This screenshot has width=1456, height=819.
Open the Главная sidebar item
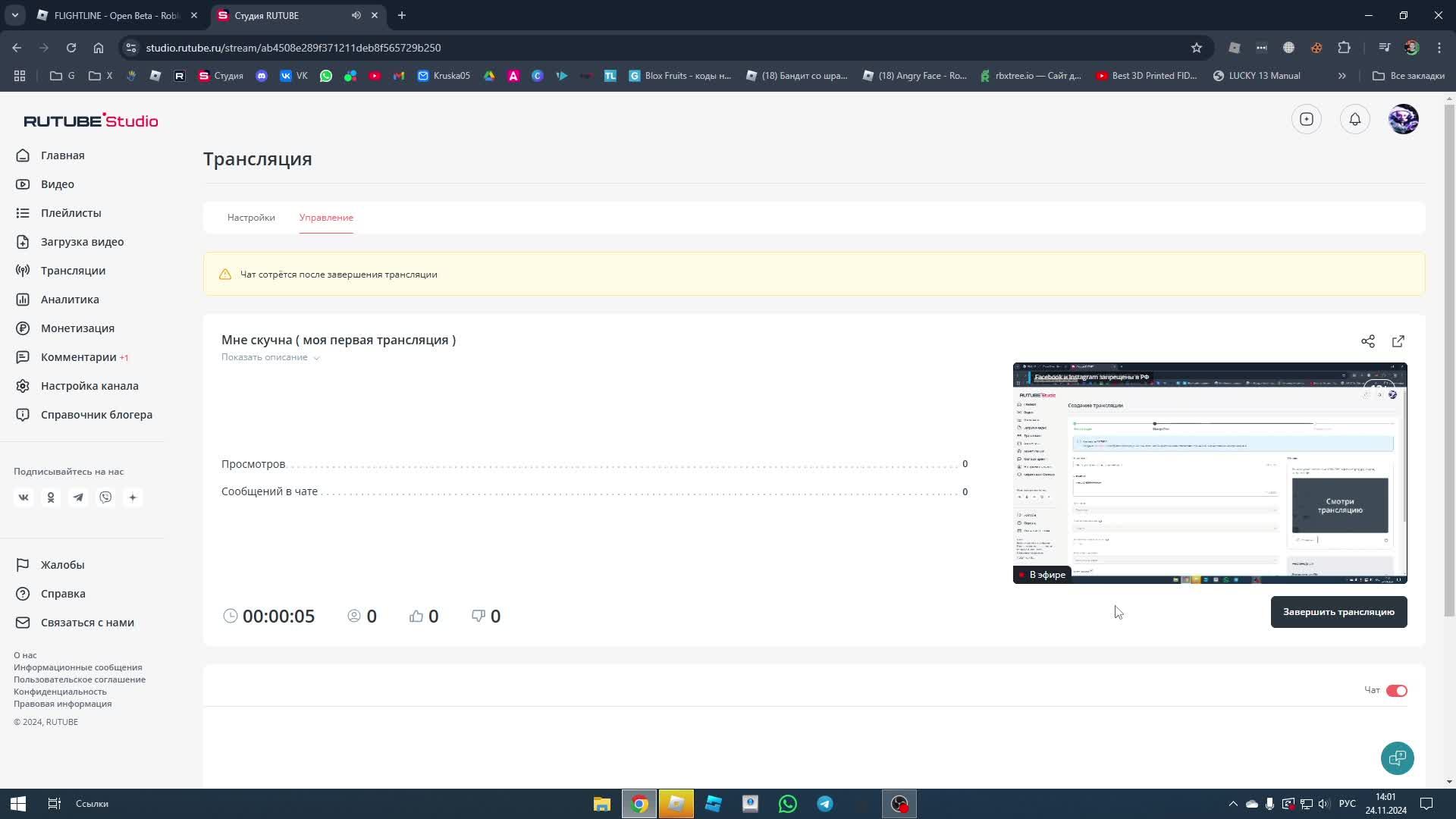point(51,155)
